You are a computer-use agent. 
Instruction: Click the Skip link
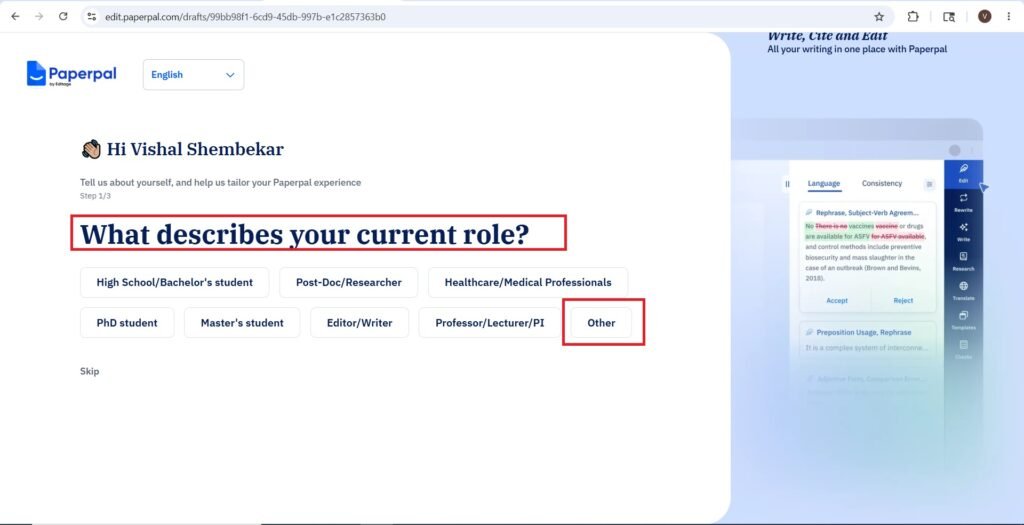pyautogui.click(x=89, y=372)
